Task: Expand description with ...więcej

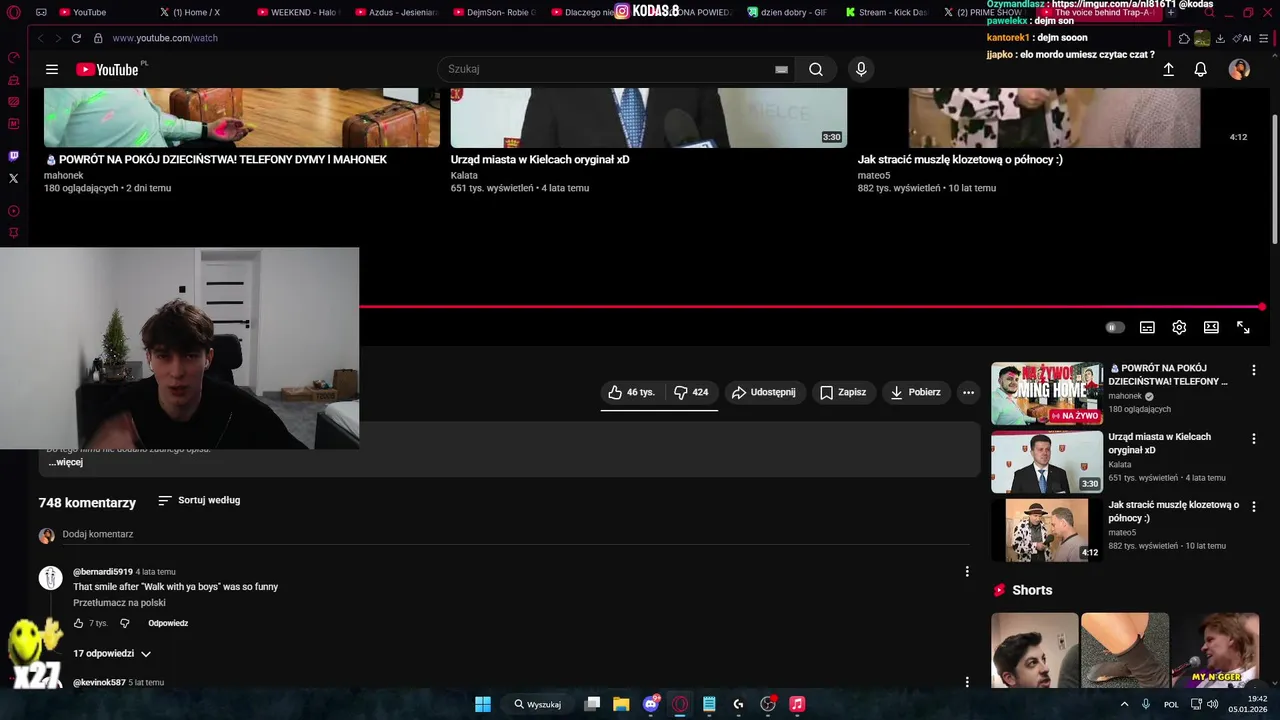Action: 66,462
